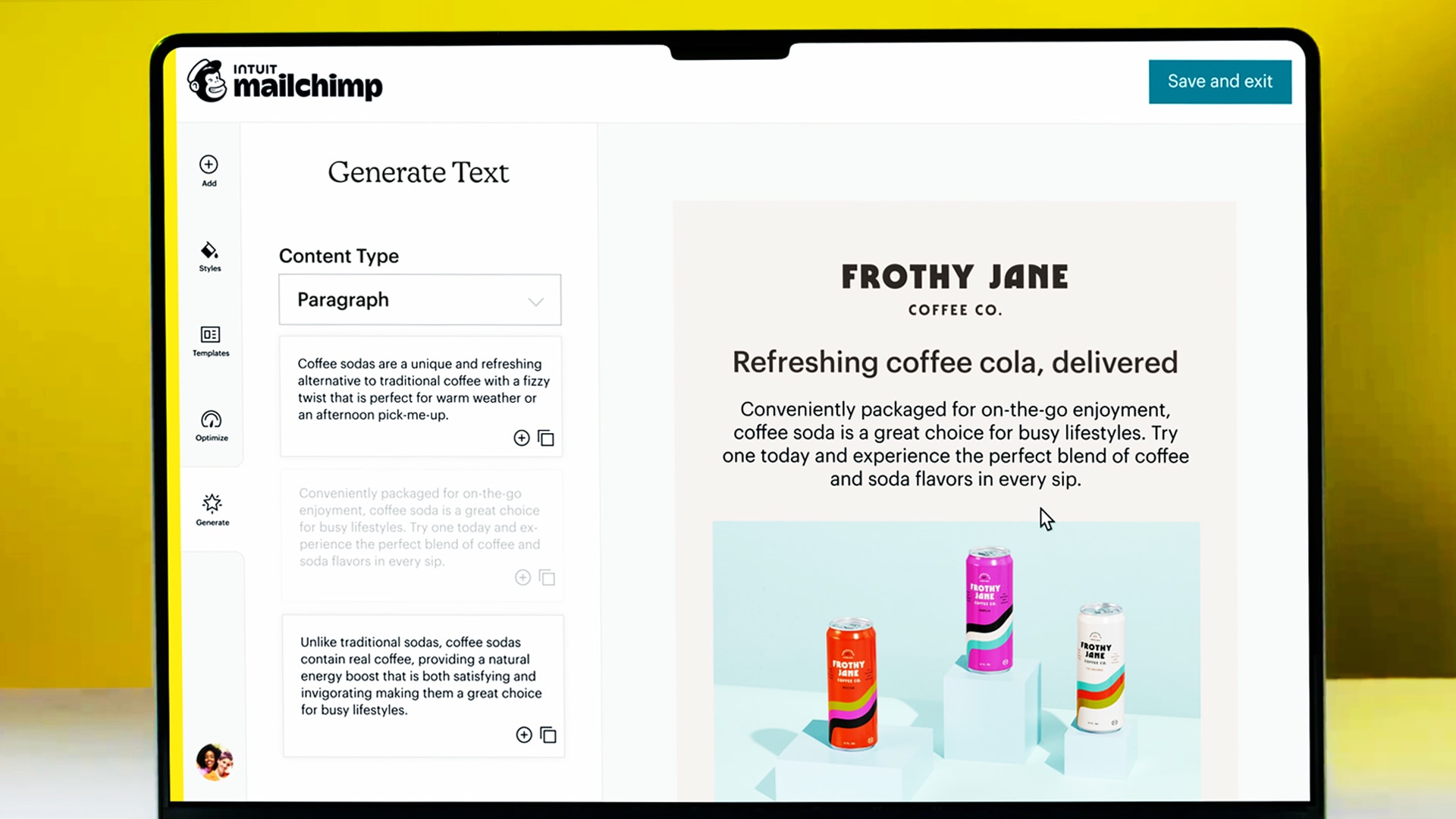Select Paragraph from Content Type dropdown

click(x=419, y=299)
